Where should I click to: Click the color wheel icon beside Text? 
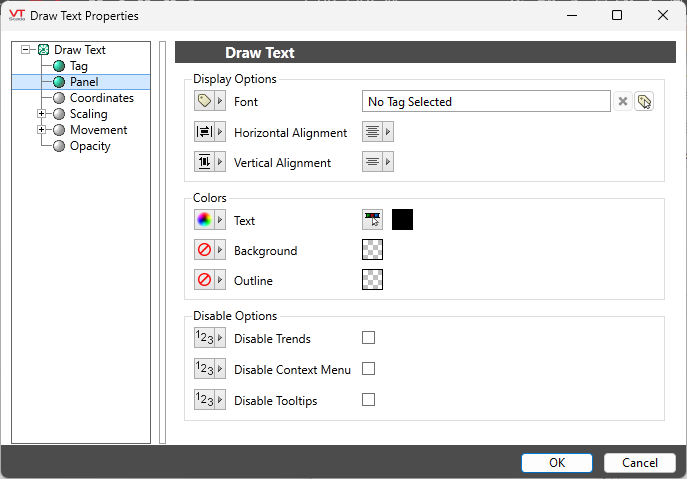point(204,220)
